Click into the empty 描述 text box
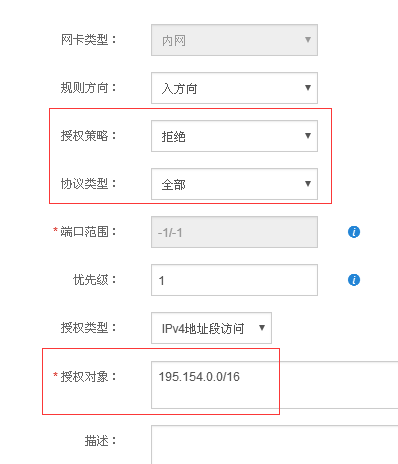The height and width of the screenshot is (464, 398). tap(274, 445)
